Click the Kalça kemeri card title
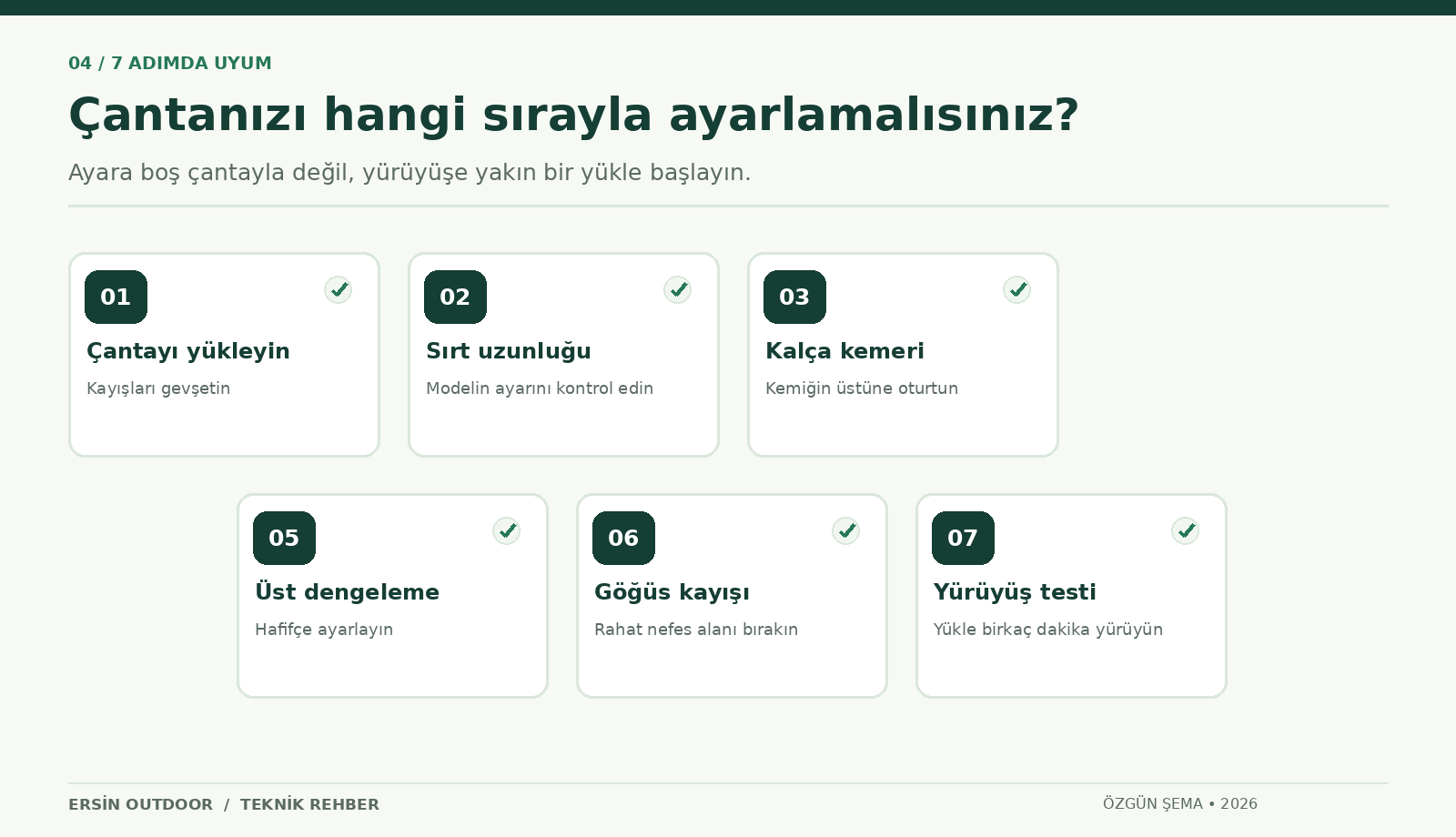This screenshot has width=1456, height=837. [x=844, y=351]
